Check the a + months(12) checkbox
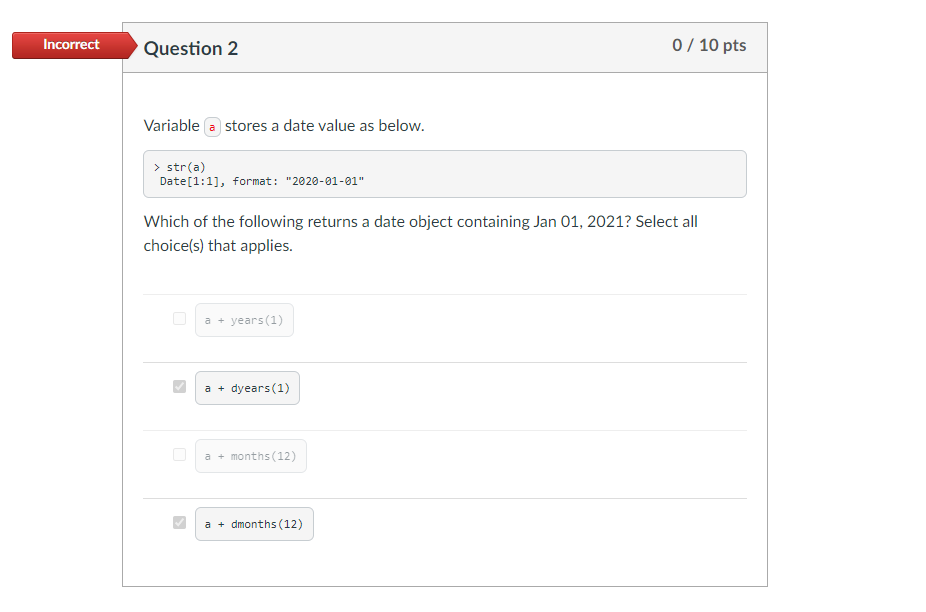The width and height of the screenshot is (926, 612). pos(179,455)
